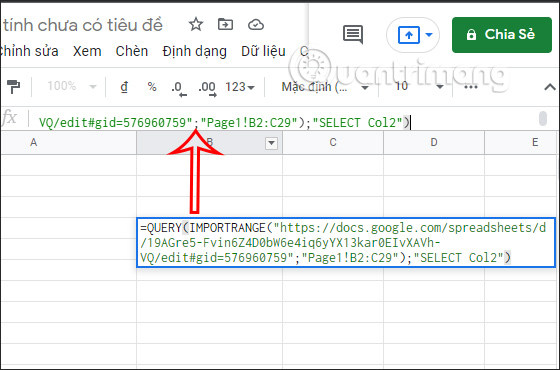Select column D header

434,142
